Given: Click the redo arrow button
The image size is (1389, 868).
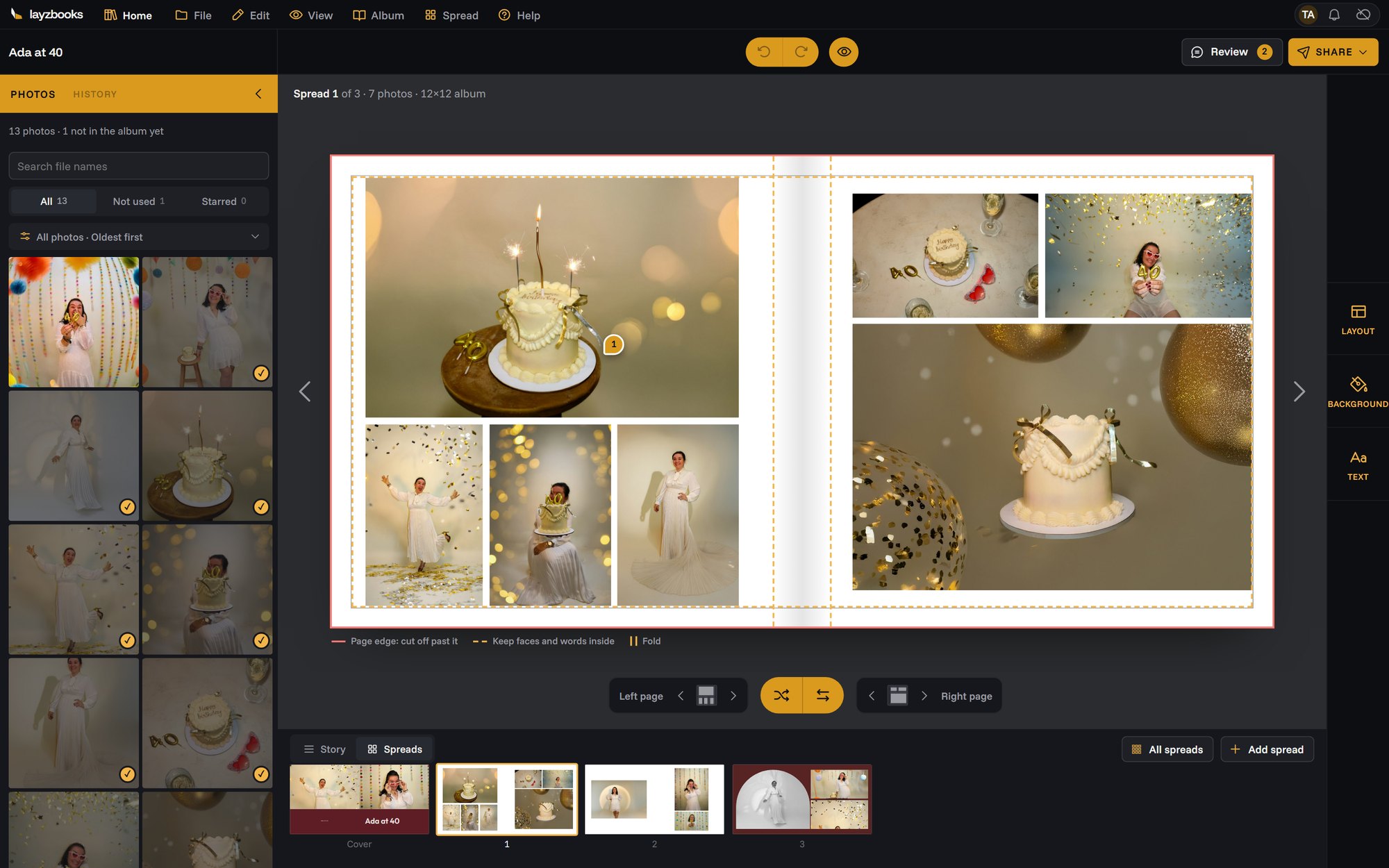Looking at the screenshot, I should (x=801, y=52).
